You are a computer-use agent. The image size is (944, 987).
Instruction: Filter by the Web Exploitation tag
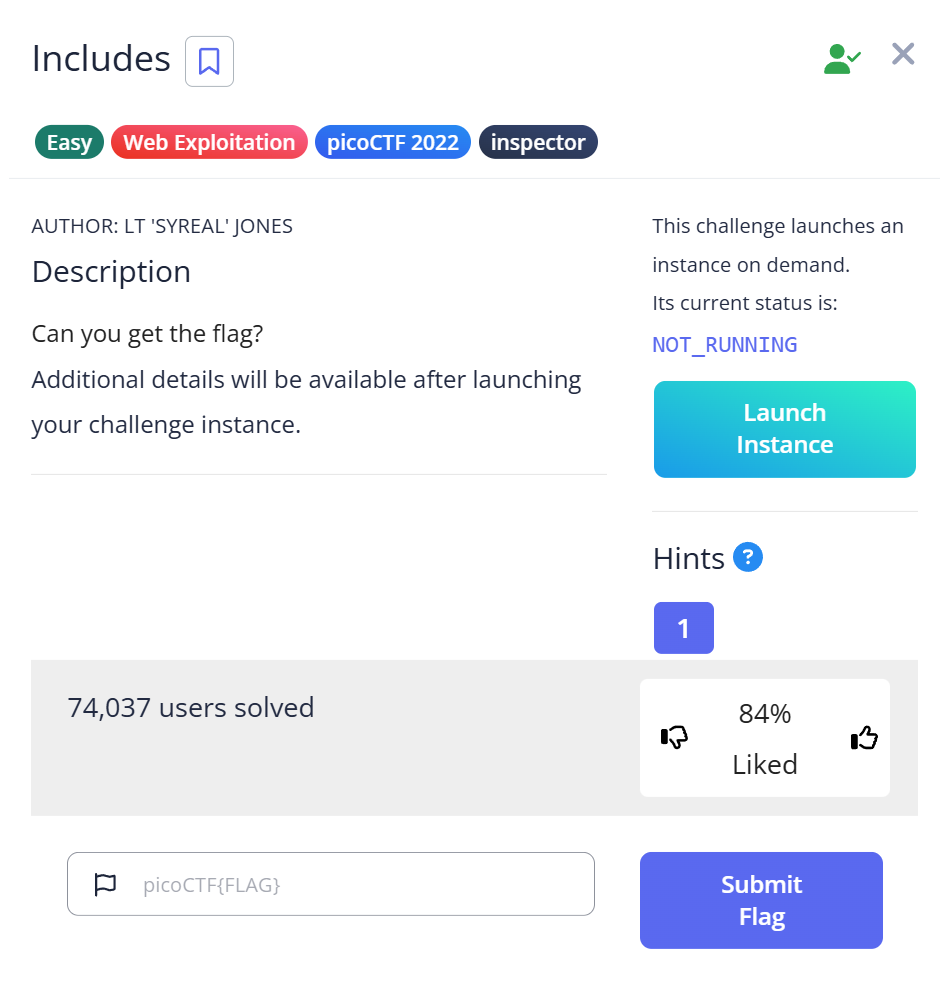coord(209,142)
